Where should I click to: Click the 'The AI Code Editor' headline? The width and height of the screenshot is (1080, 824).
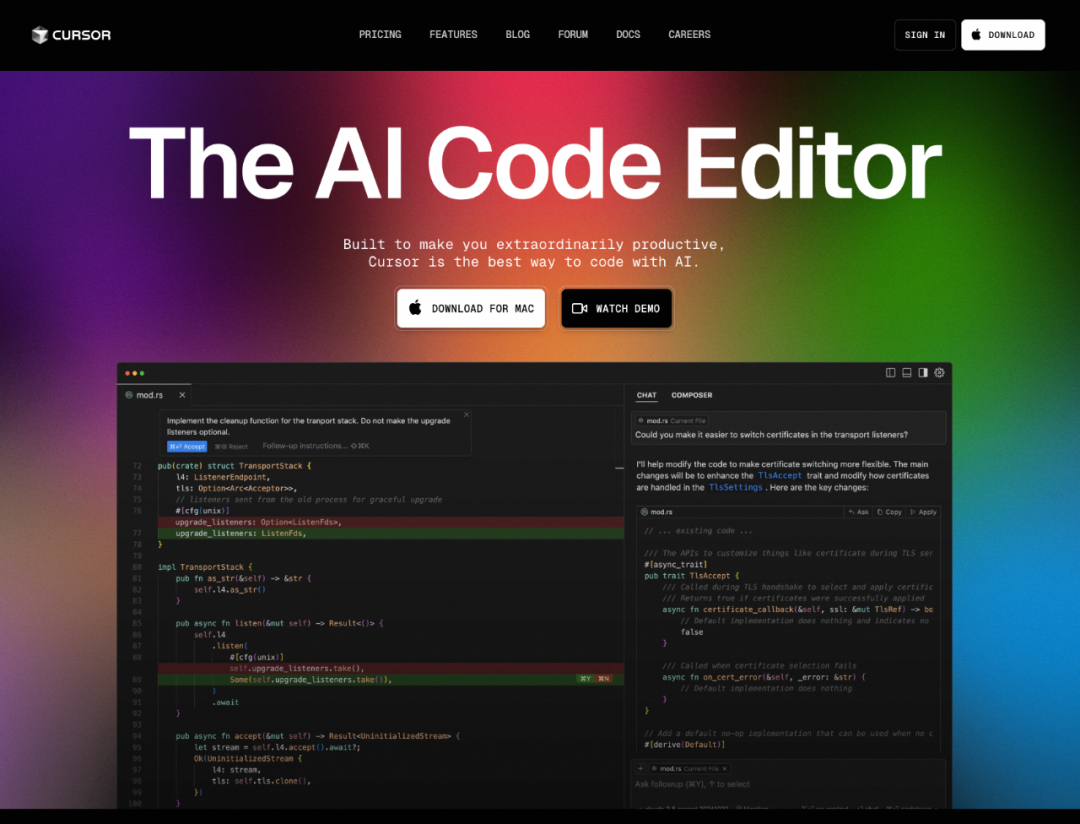535,164
